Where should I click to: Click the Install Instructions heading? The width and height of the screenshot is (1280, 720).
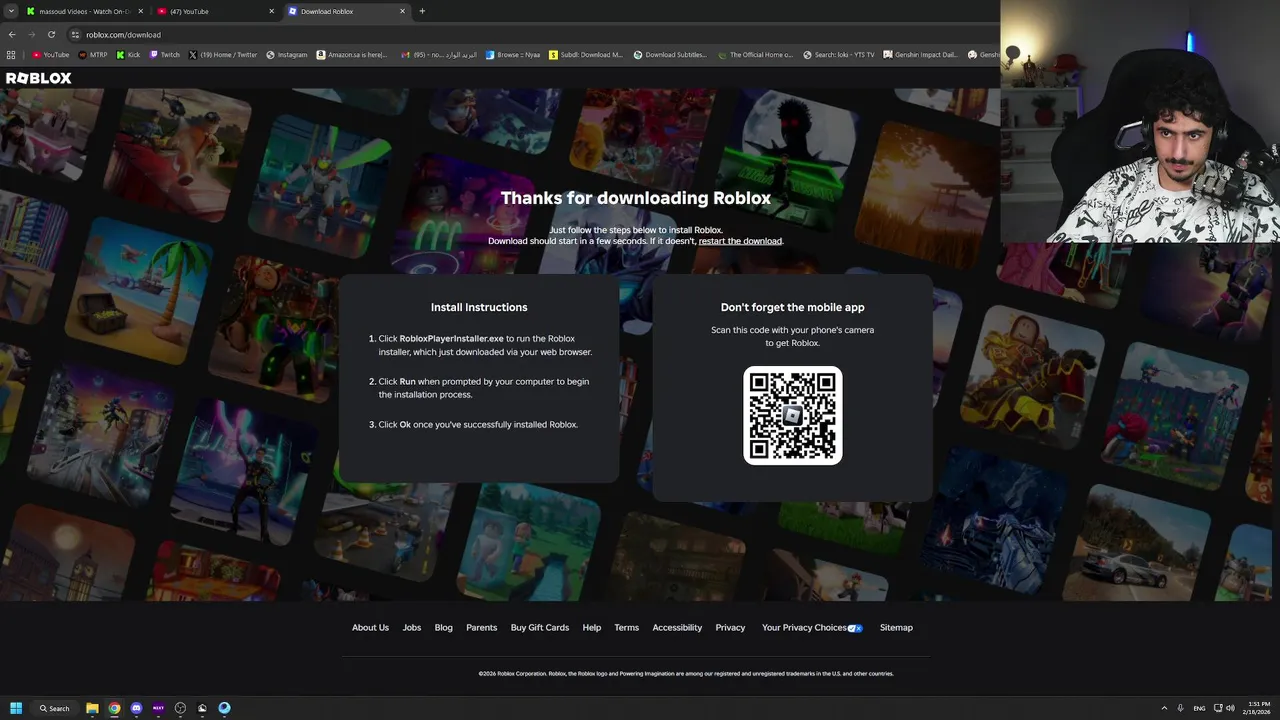(479, 307)
